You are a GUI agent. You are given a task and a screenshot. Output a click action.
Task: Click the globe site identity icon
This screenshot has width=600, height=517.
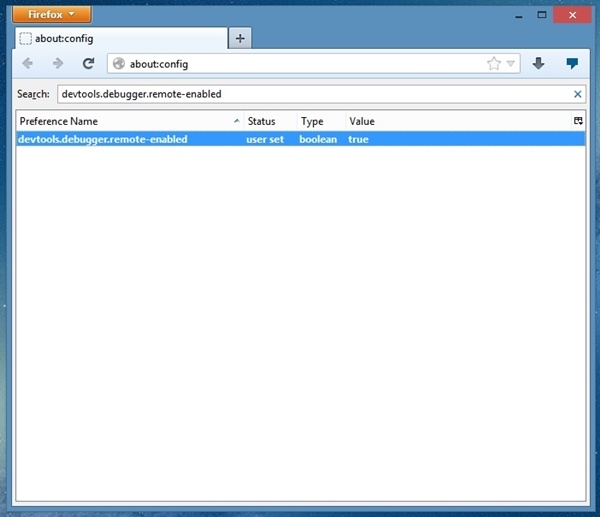point(119,64)
